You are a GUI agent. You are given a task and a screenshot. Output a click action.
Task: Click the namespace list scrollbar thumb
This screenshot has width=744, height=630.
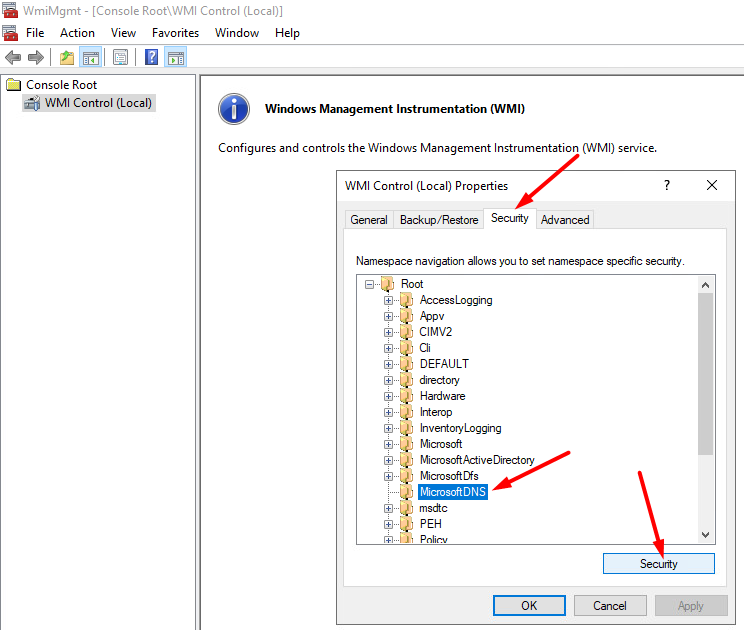(x=706, y=374)
